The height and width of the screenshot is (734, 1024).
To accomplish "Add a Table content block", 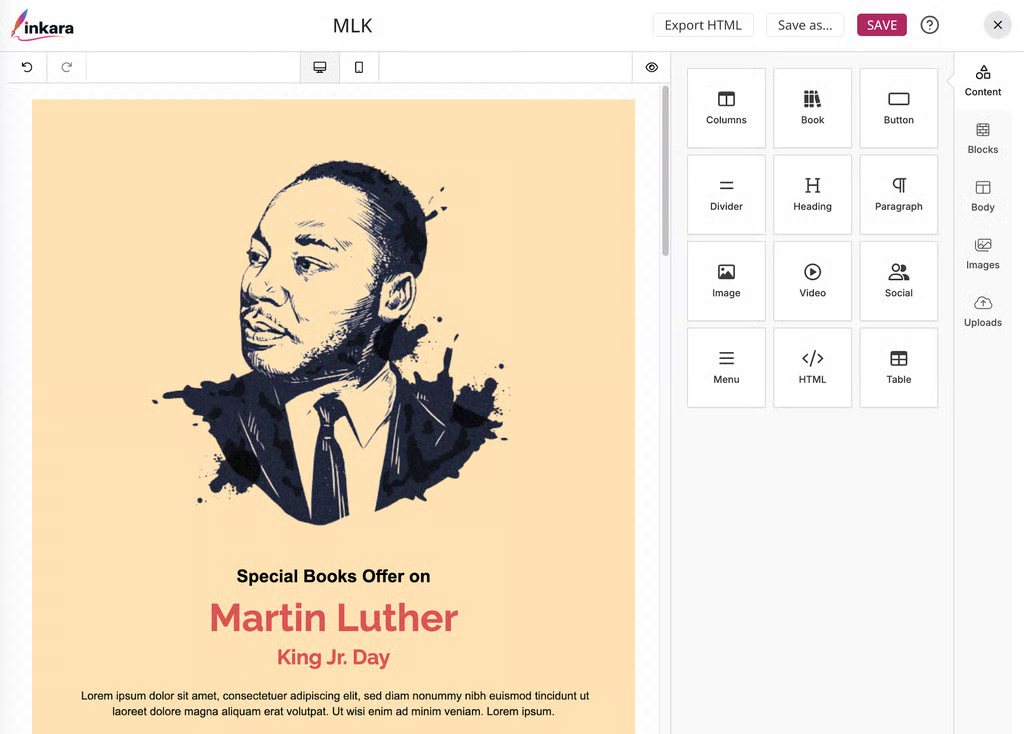I will click(899, 368).
